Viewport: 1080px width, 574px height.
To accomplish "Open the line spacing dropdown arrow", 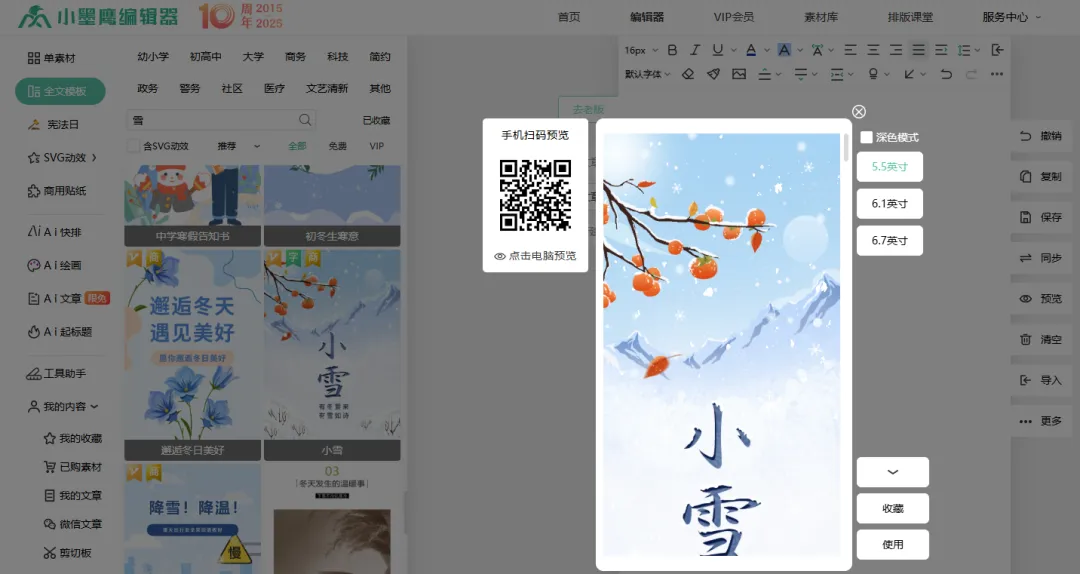I will tap(977, 50).
